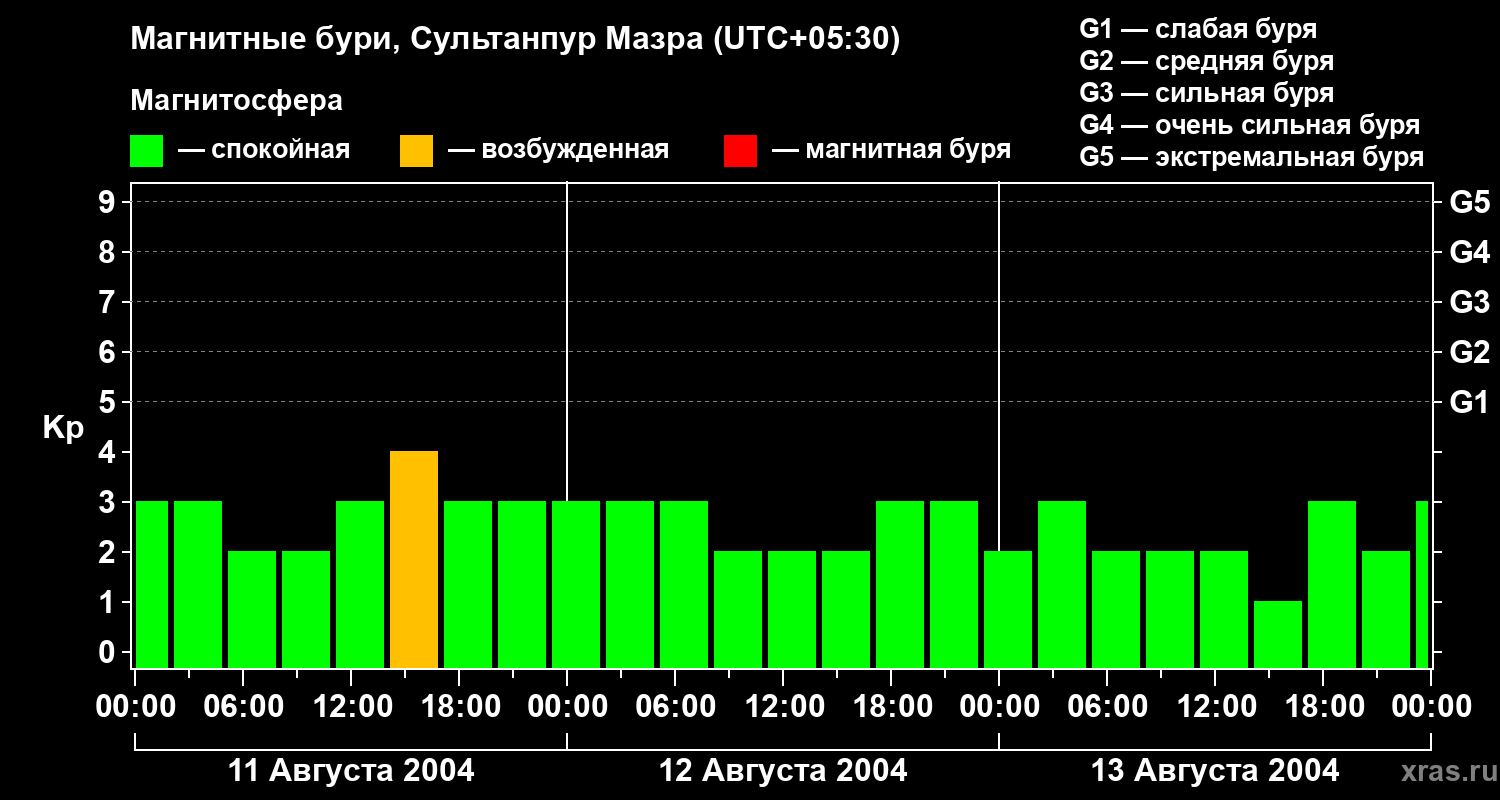Click the green bar over 06:00 on 12 Августа
Viewport: 1500px width, 800px height.
[684, 585]
